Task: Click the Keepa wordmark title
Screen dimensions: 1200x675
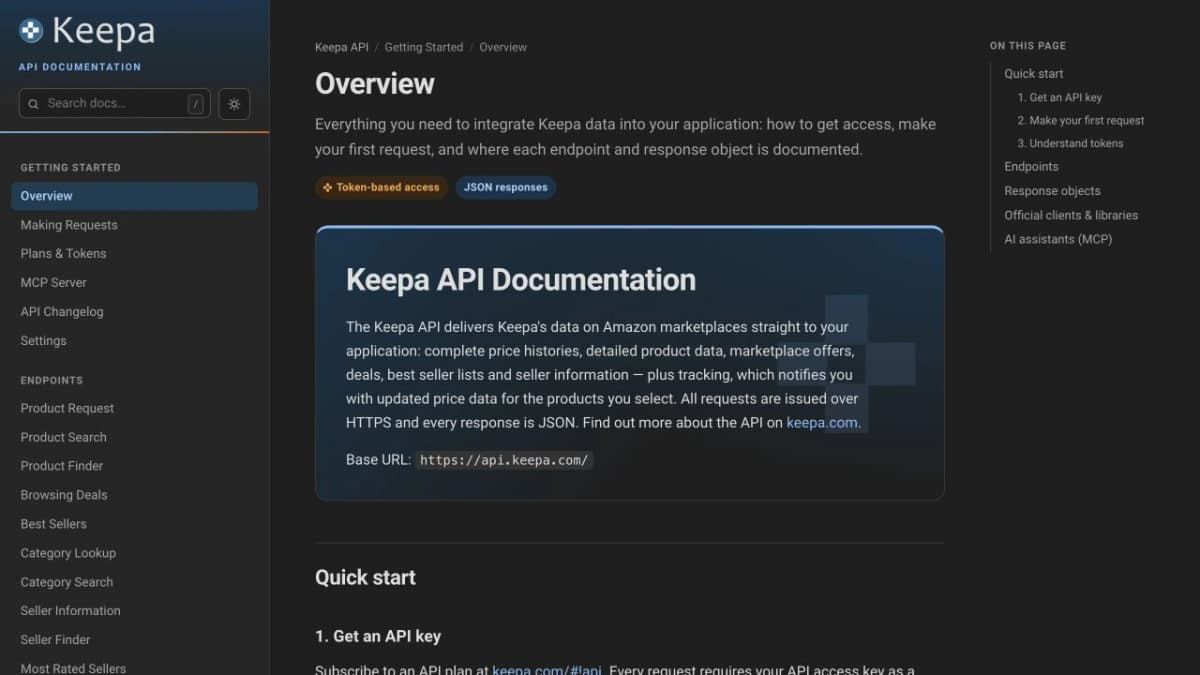Action: tap(103, 31)
